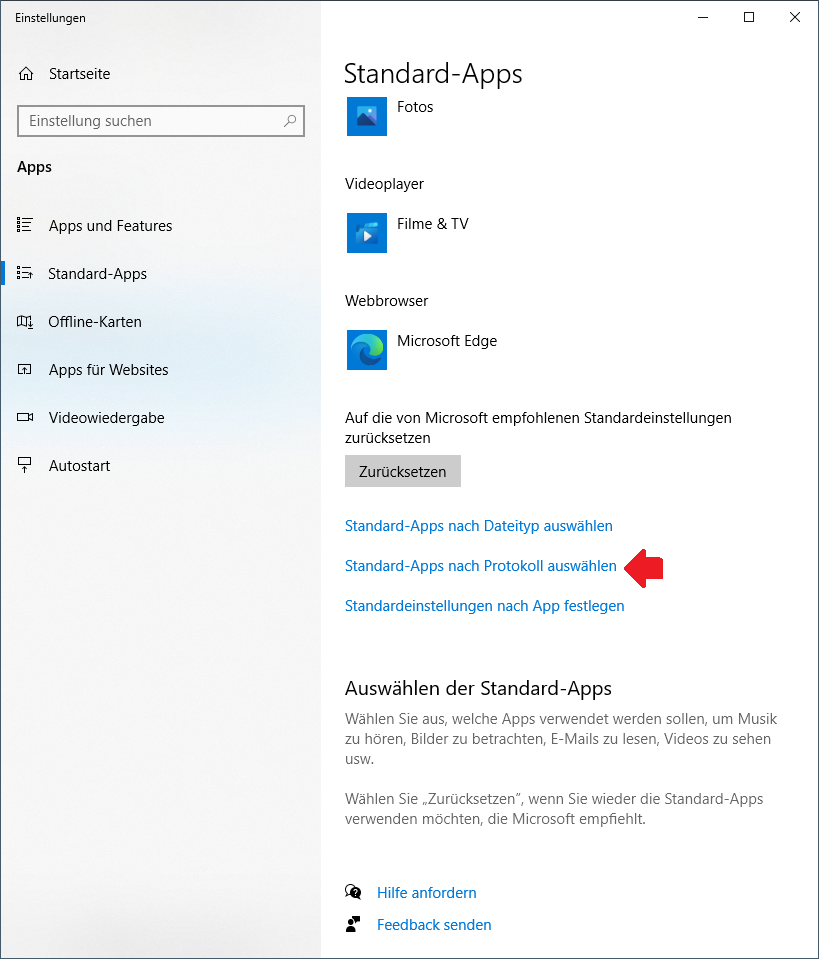Maximize the Einstellungen window

(748, 17)
